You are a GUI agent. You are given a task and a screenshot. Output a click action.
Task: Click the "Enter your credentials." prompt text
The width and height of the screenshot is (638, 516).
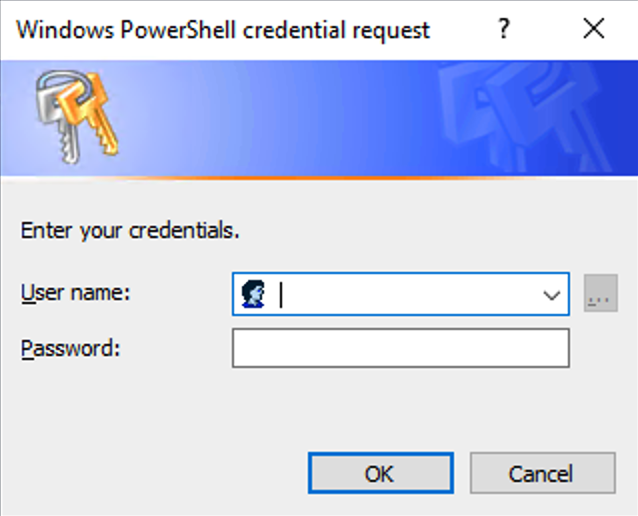(x=130, y=231)
